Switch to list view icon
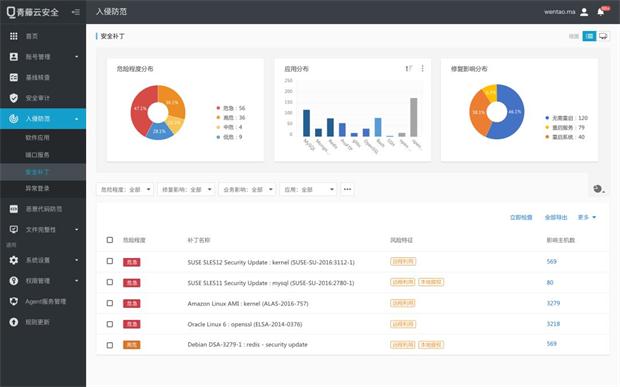Viewport: 620px width, 387px height. pos(589,36)
